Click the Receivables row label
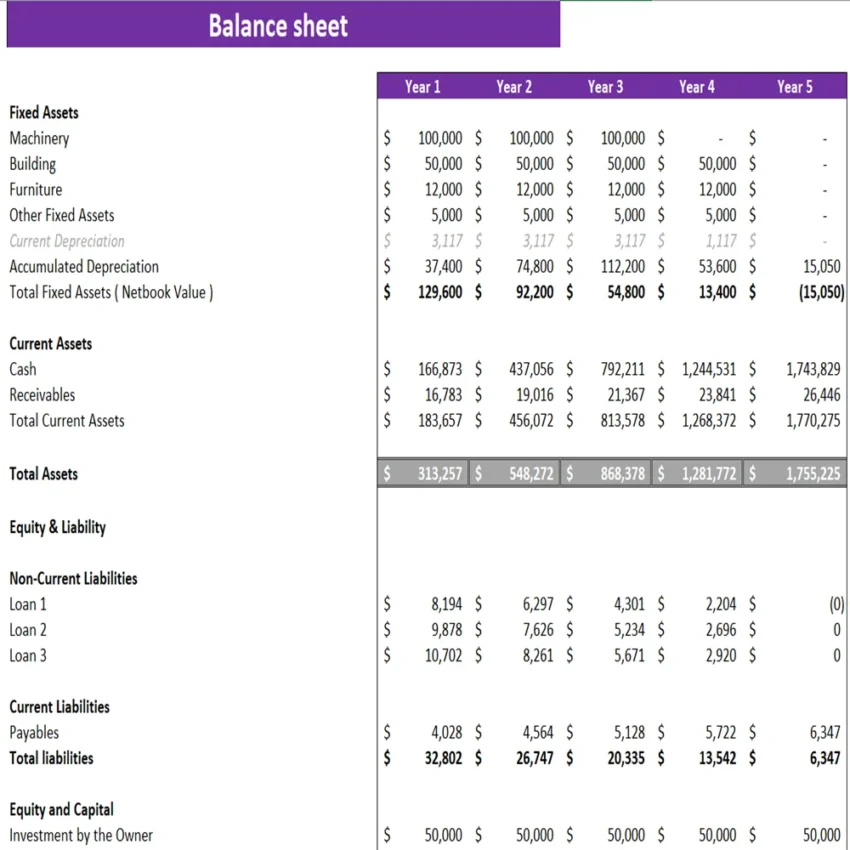850x850 pixels. click(42, 395)
